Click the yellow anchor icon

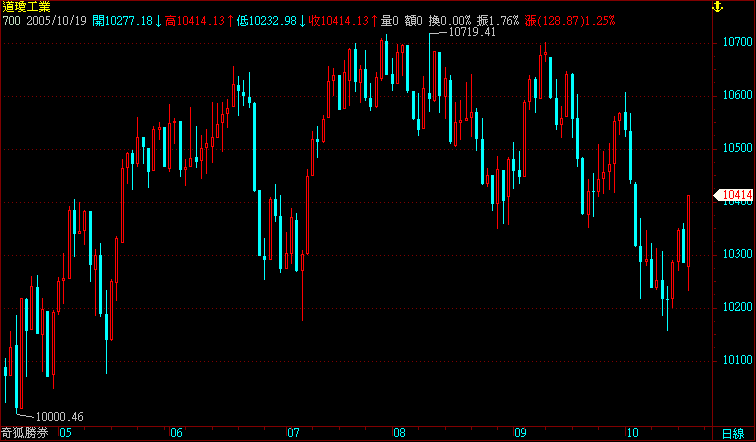pos(717,7)
